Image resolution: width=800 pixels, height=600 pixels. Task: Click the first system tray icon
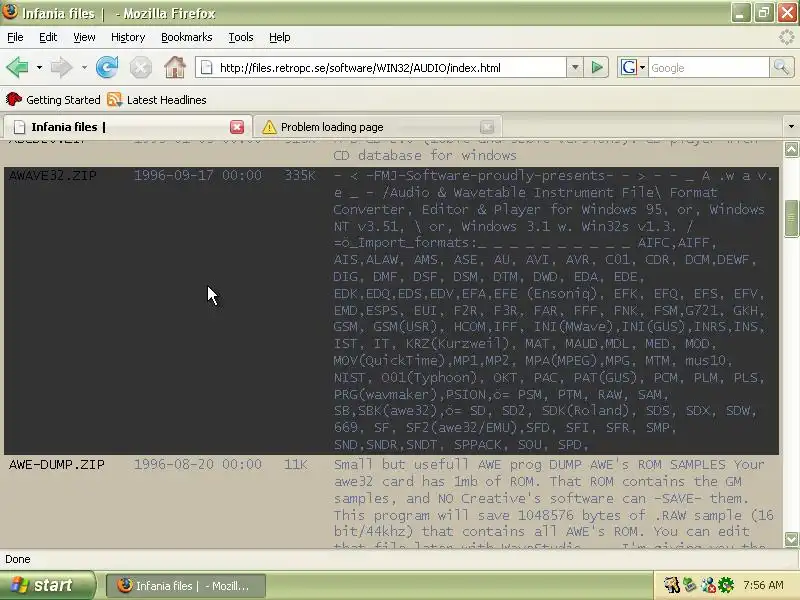[x=672, y=585]
